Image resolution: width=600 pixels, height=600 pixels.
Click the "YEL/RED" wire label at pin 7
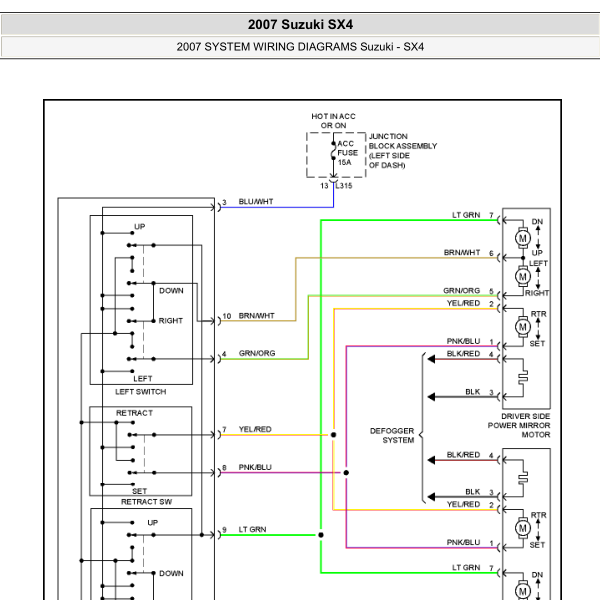[255, 429]
